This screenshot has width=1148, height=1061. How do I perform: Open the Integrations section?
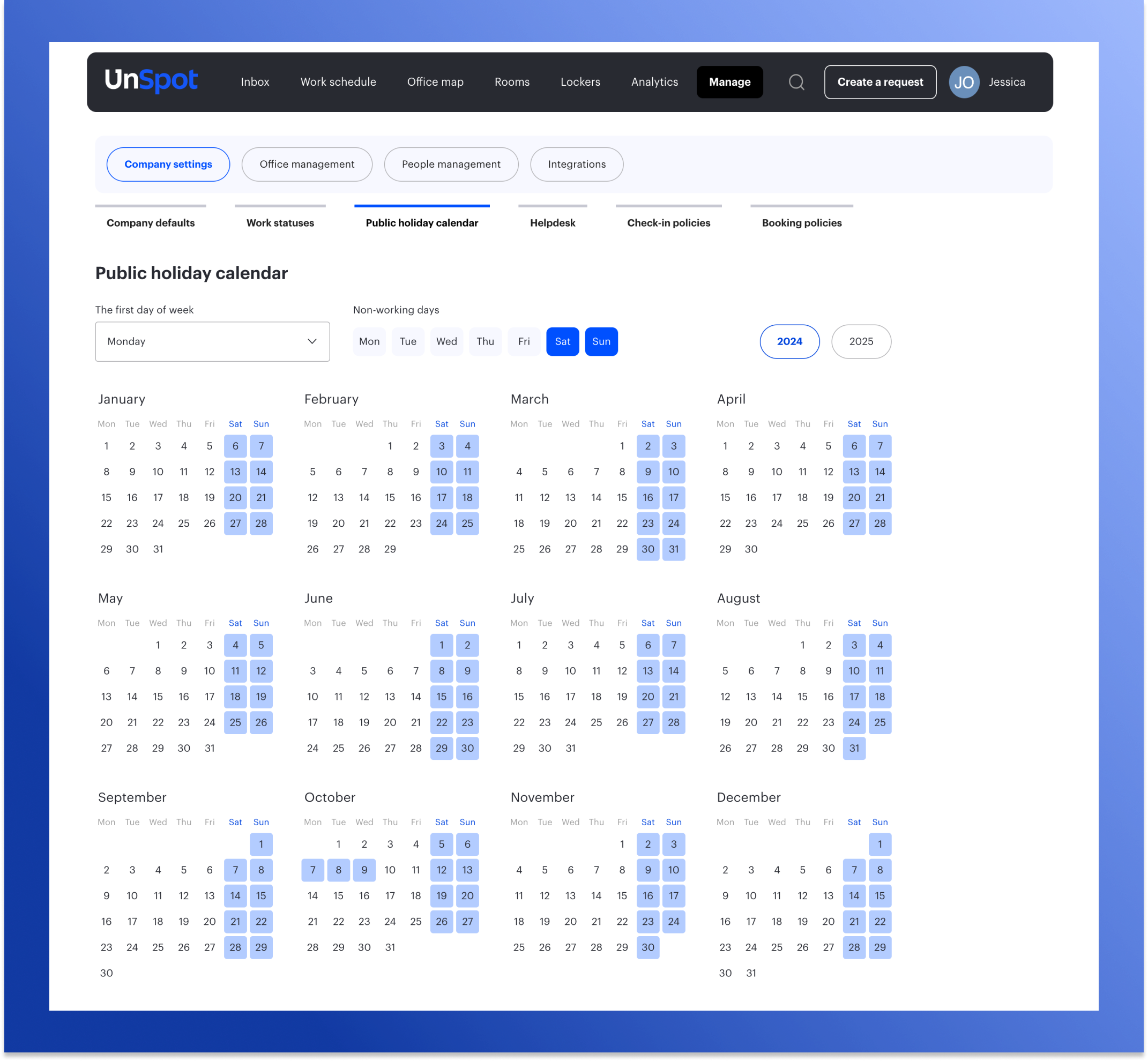click(577, 164)
